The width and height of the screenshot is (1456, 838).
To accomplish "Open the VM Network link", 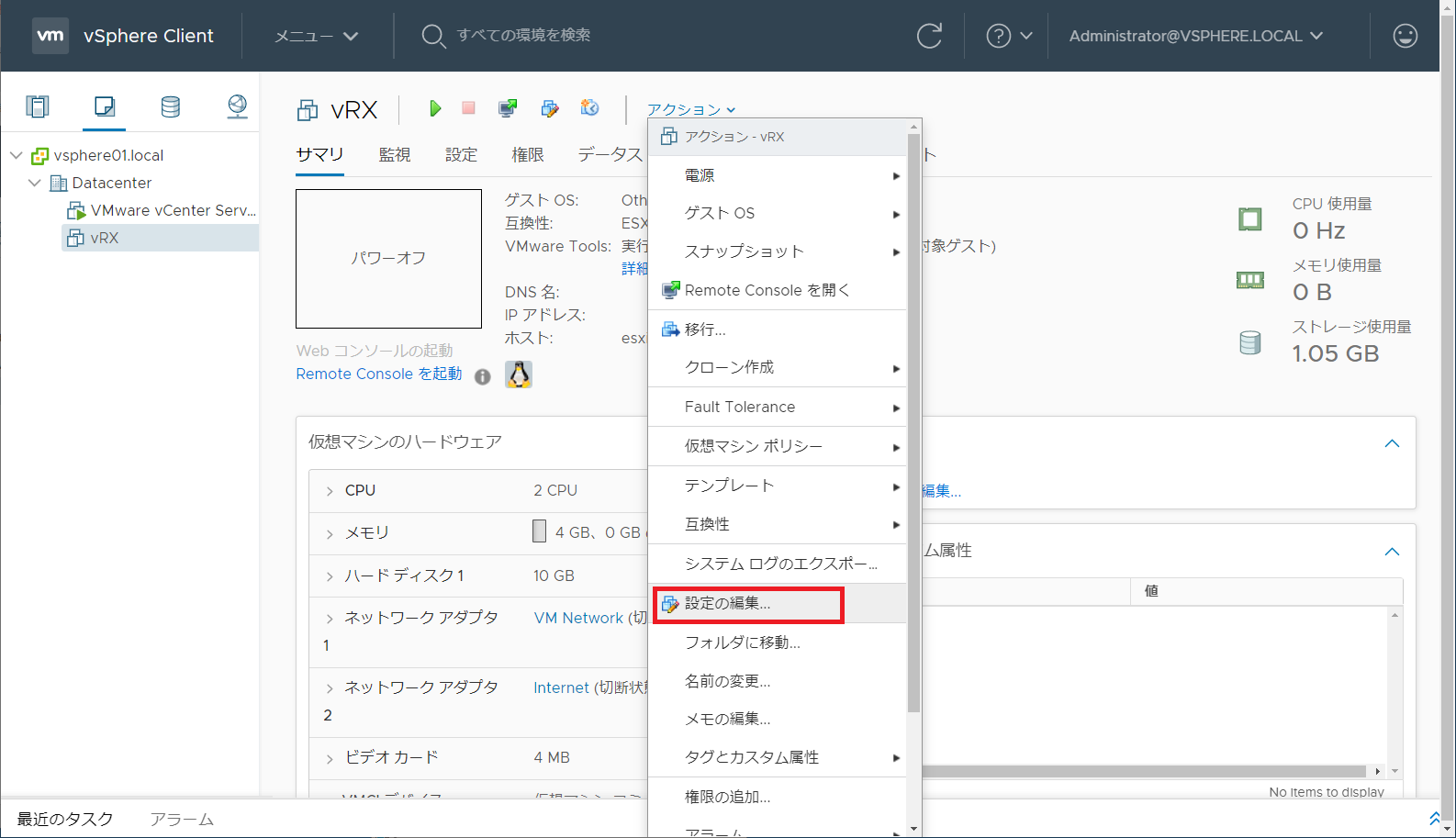I will coord(578,618).
